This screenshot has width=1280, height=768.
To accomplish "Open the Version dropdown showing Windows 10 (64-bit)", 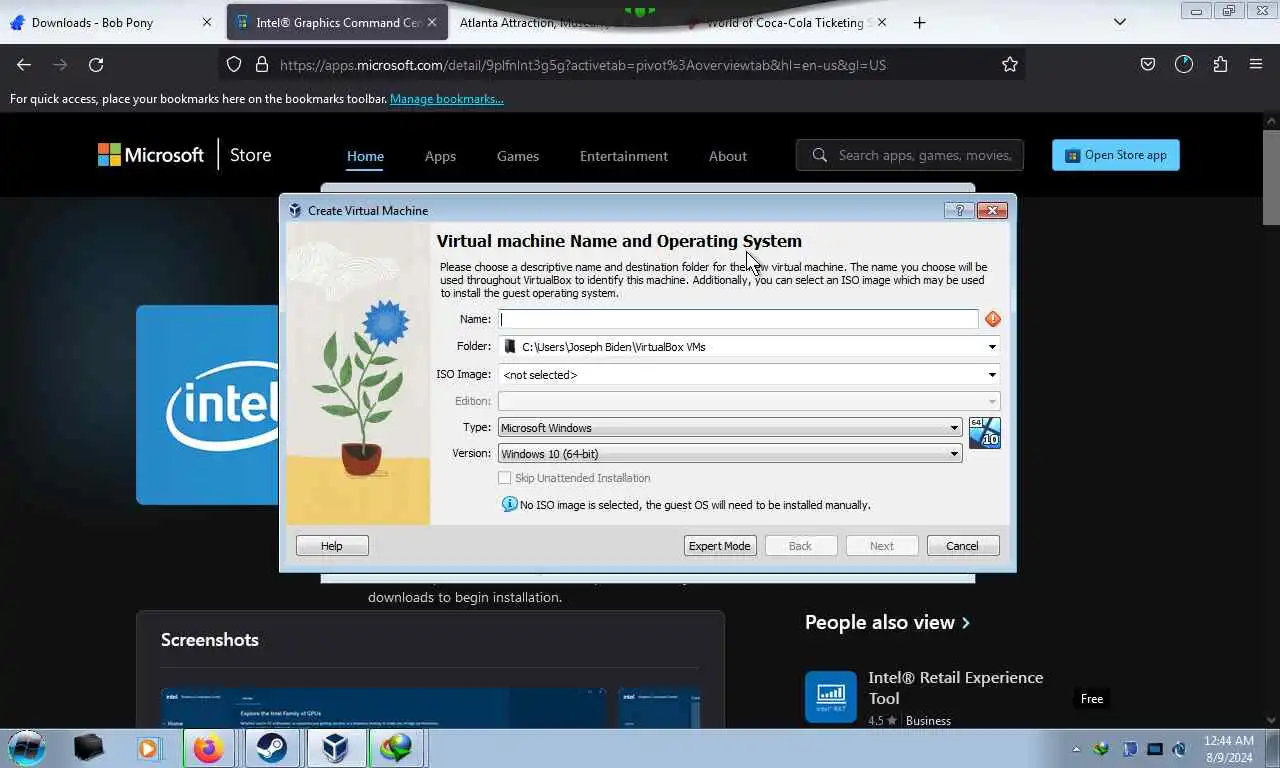I will (730, 453).
